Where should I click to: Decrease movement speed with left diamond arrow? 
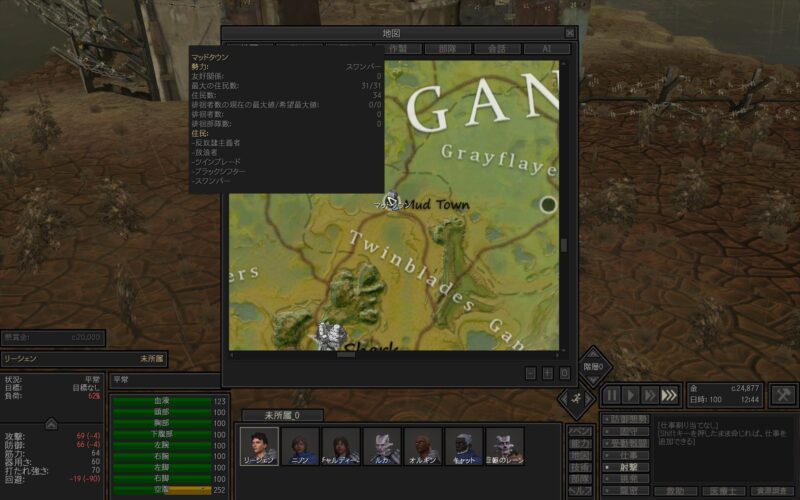tap(563, 399)
